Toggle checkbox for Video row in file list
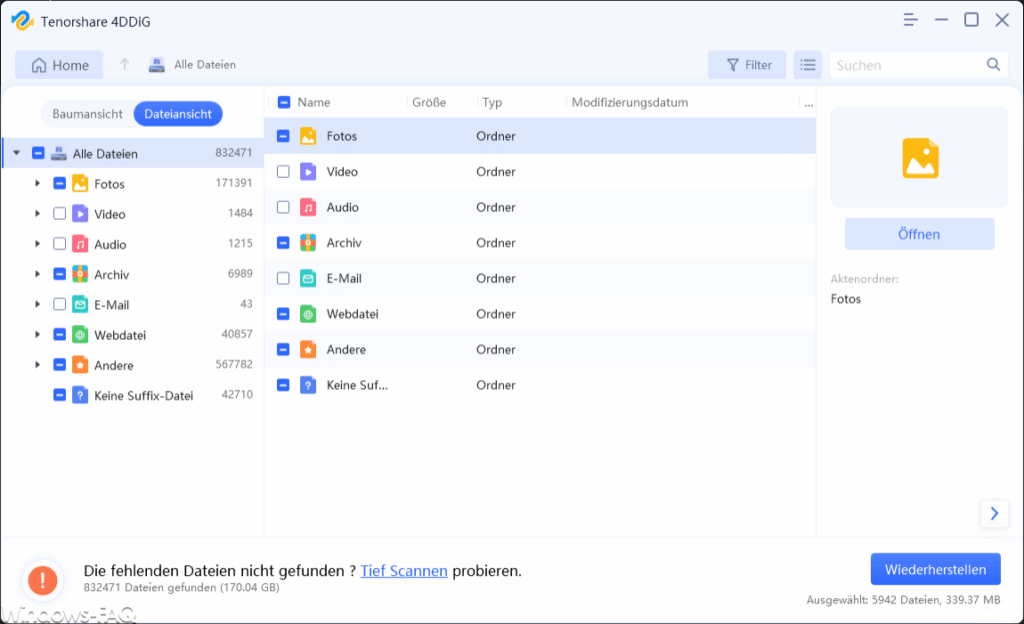Screen dimensions: 1024x624 click(x=283, y=172)
